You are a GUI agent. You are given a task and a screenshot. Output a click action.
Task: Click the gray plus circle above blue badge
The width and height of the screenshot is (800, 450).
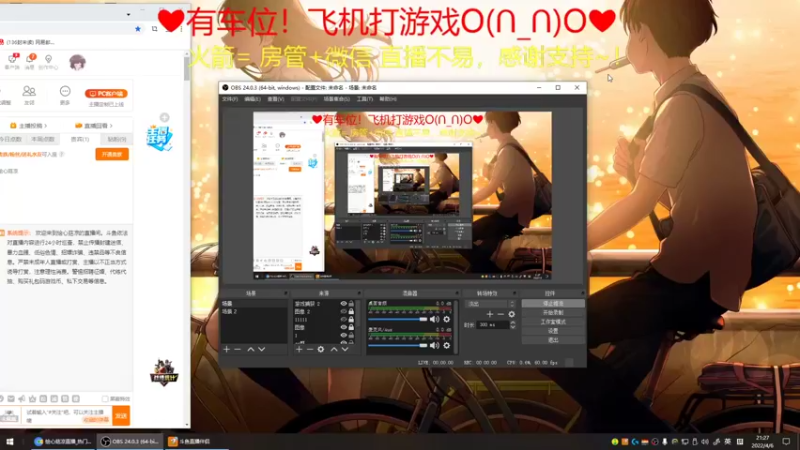tap(164, 118)
